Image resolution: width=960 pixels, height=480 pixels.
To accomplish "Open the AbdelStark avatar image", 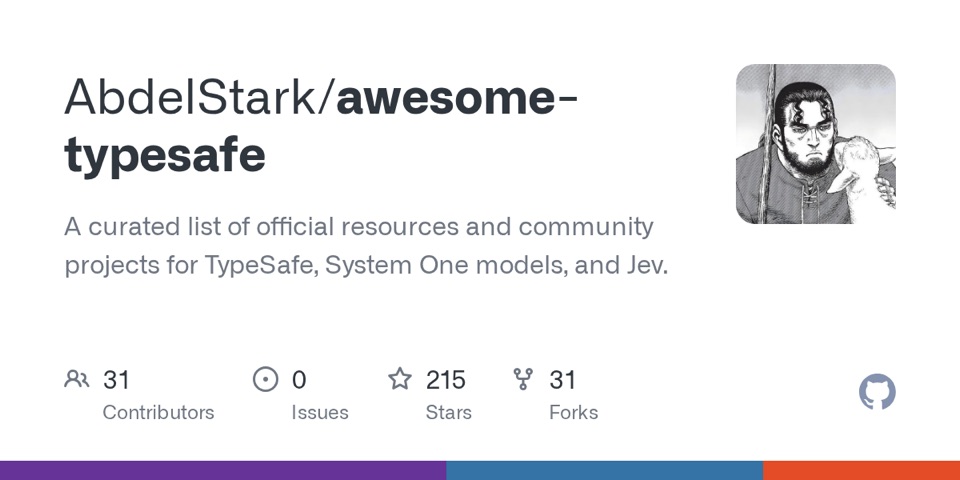I will [816, 144].
